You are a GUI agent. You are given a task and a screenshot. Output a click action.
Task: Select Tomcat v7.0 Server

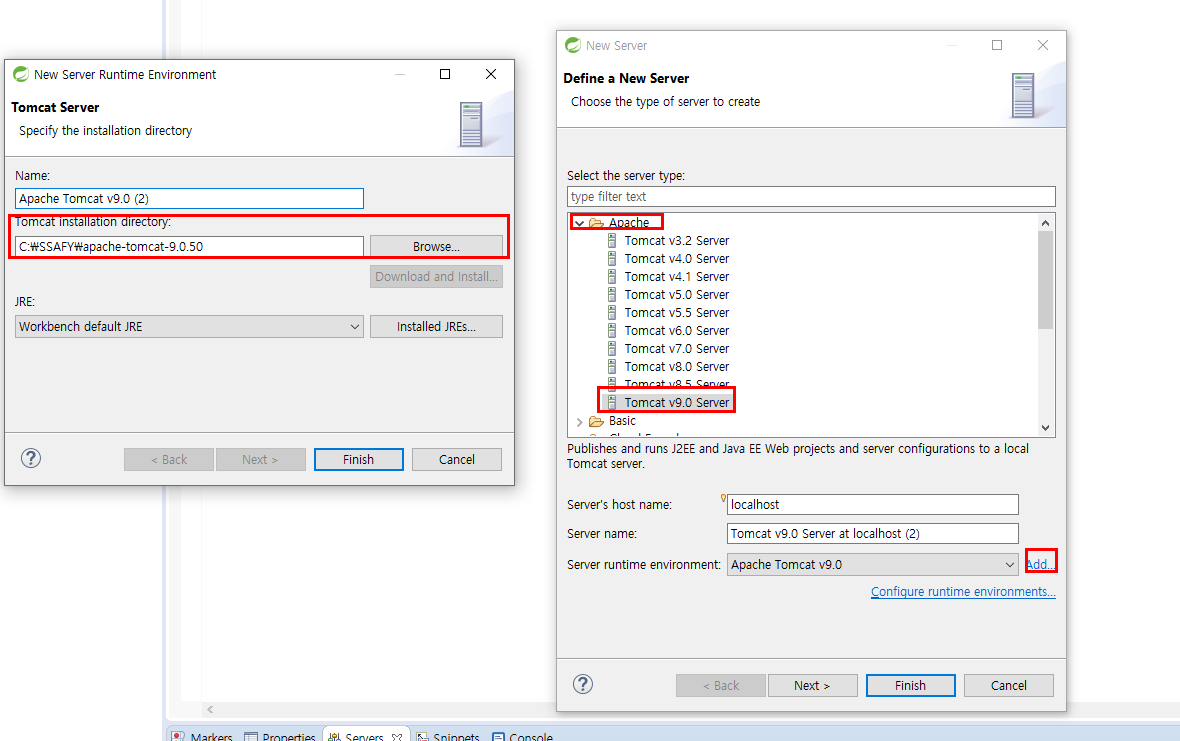[677, 349]
